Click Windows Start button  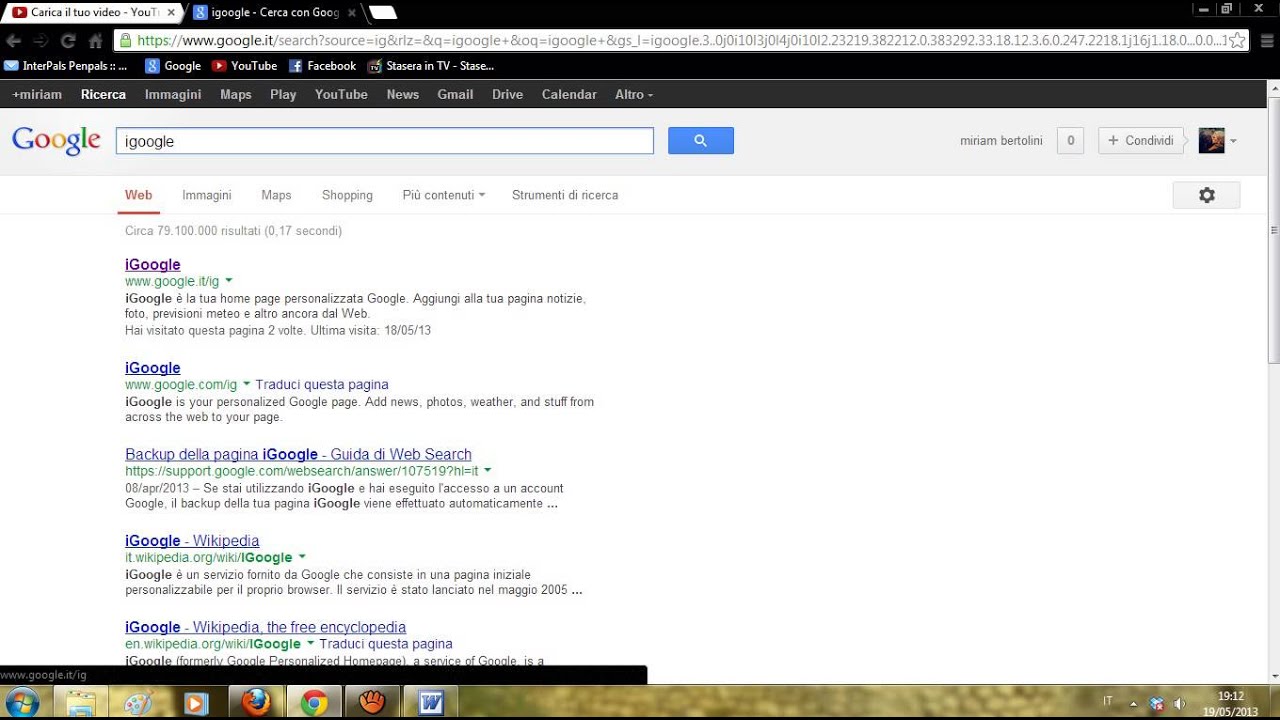(x=22, y=703)
